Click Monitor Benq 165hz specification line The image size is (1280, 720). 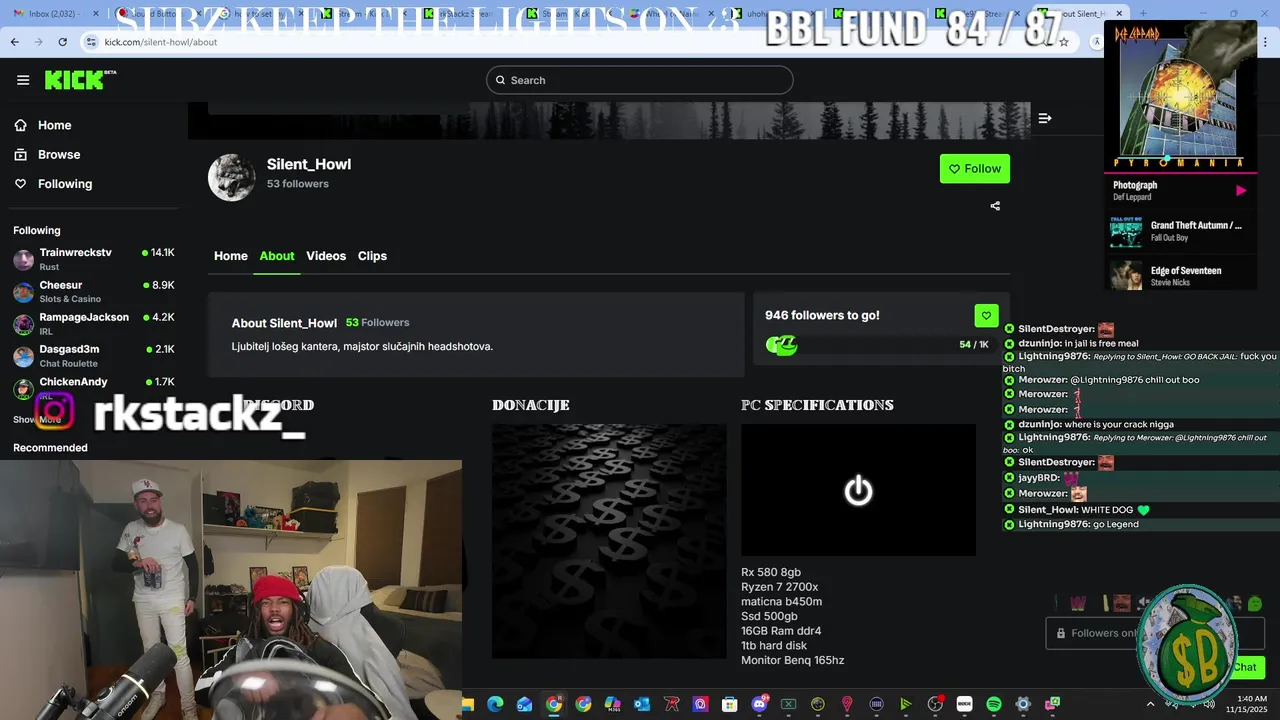[x=793, y=660]
